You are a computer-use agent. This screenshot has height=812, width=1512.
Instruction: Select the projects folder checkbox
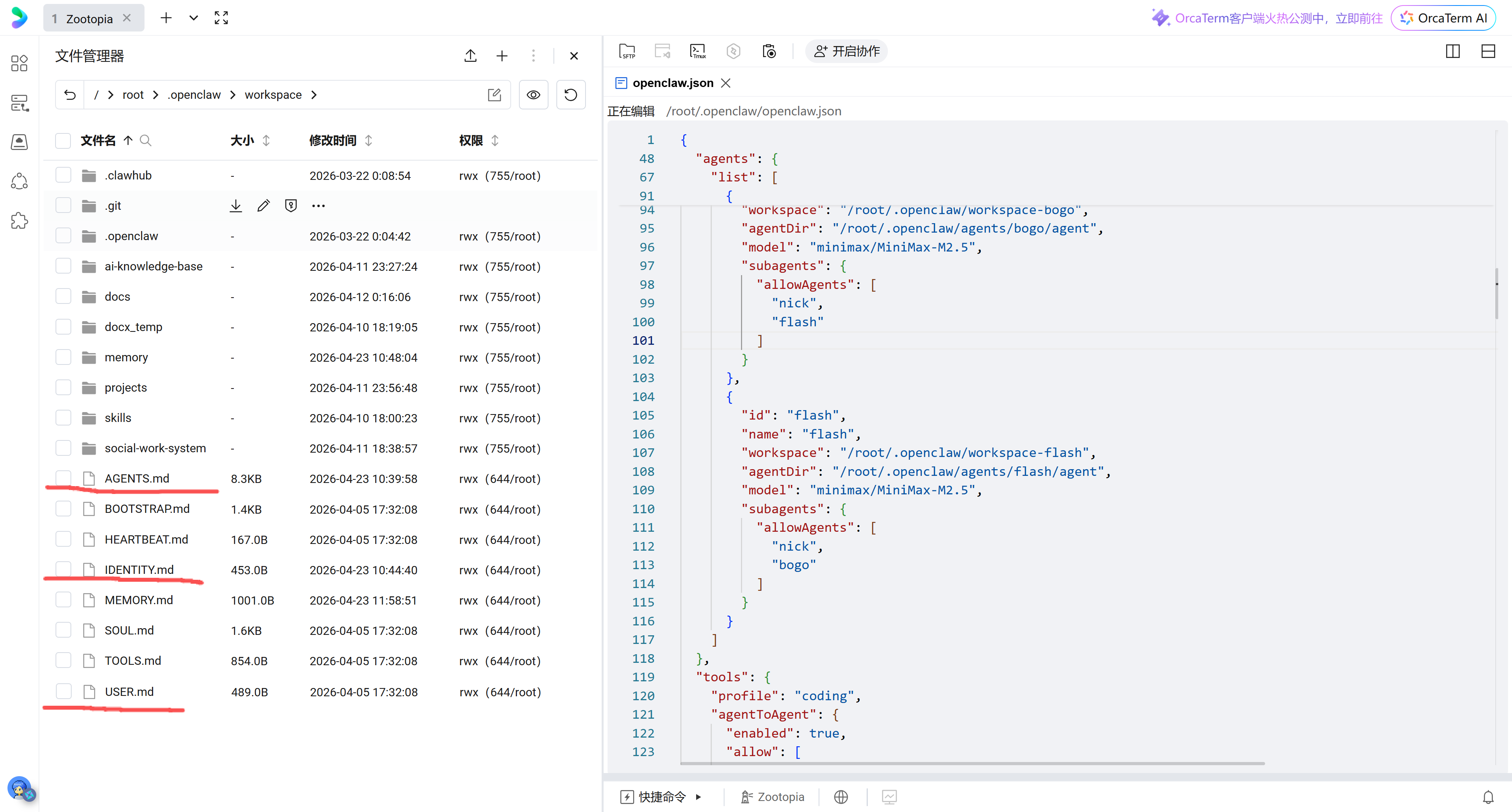[x=63, y=388]
